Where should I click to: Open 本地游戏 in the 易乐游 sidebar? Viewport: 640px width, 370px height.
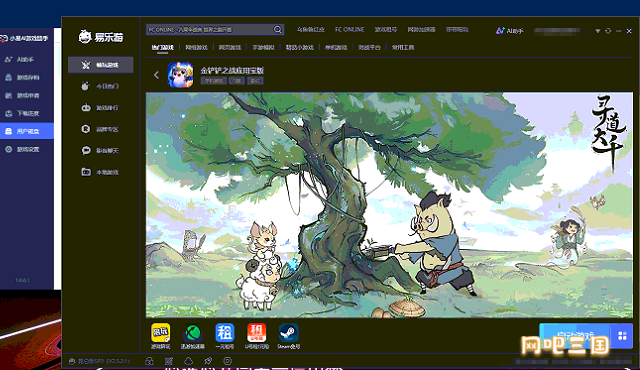pyautogui.click(x=100, y=172)
